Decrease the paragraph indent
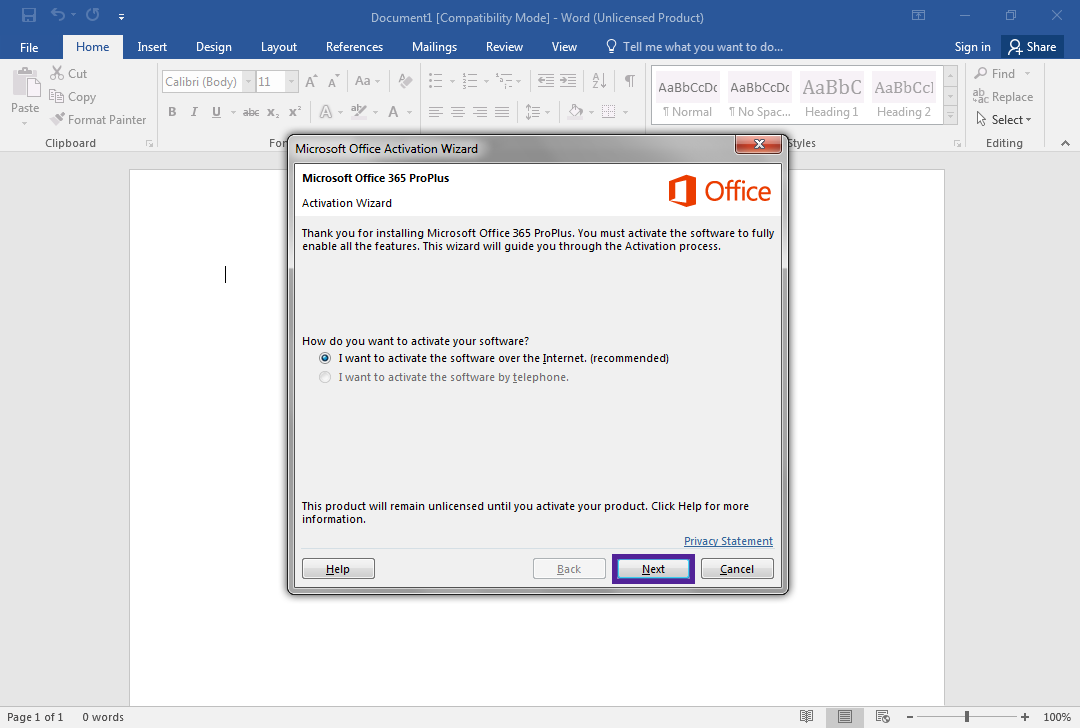The image size is (1080, 728). coord(546,81)
